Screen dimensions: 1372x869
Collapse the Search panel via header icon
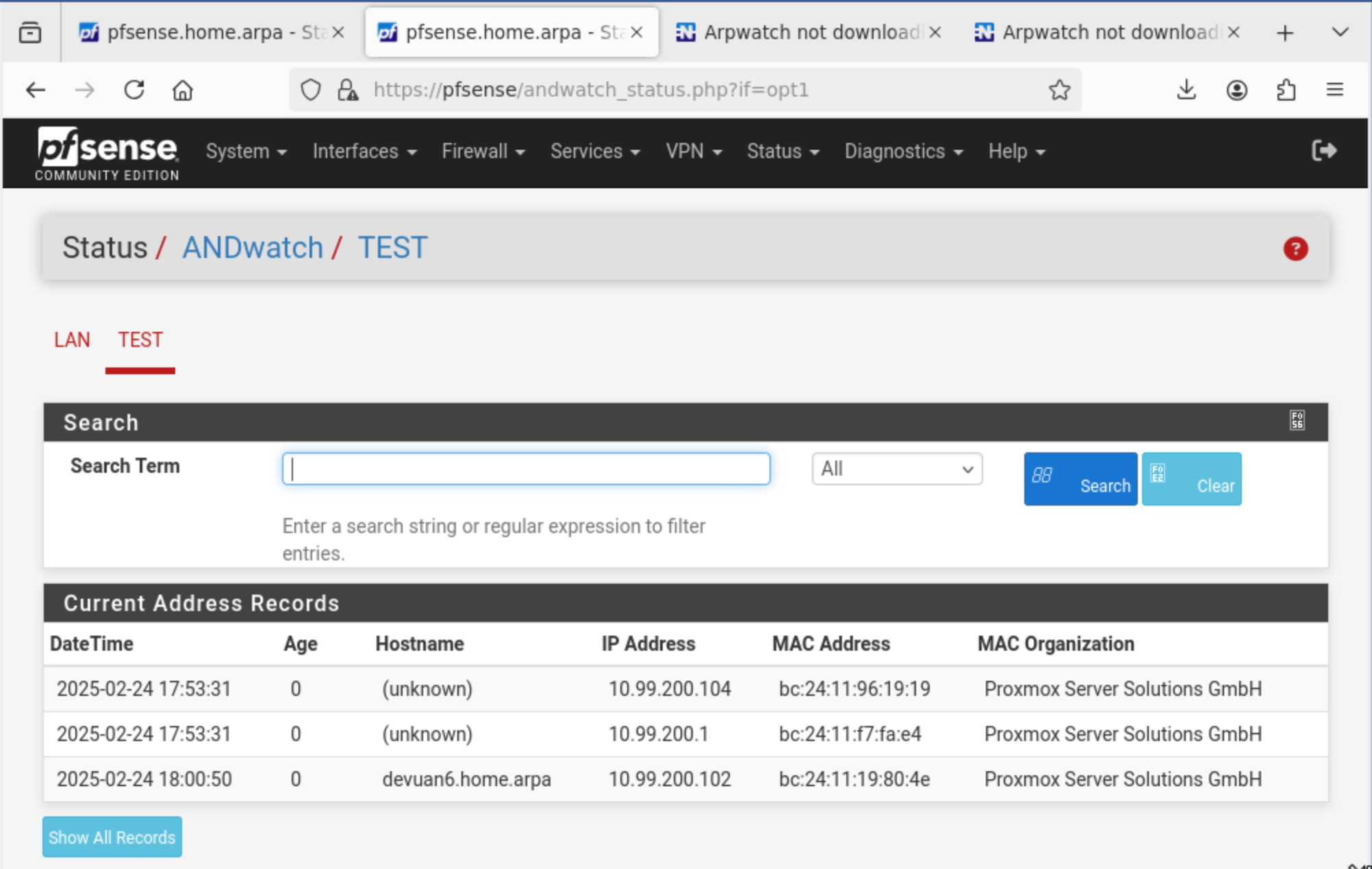click(x=1297, y=421)
